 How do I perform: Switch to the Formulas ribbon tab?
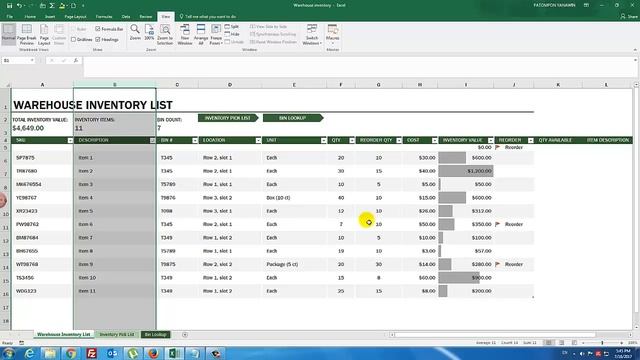click(104, 17)
